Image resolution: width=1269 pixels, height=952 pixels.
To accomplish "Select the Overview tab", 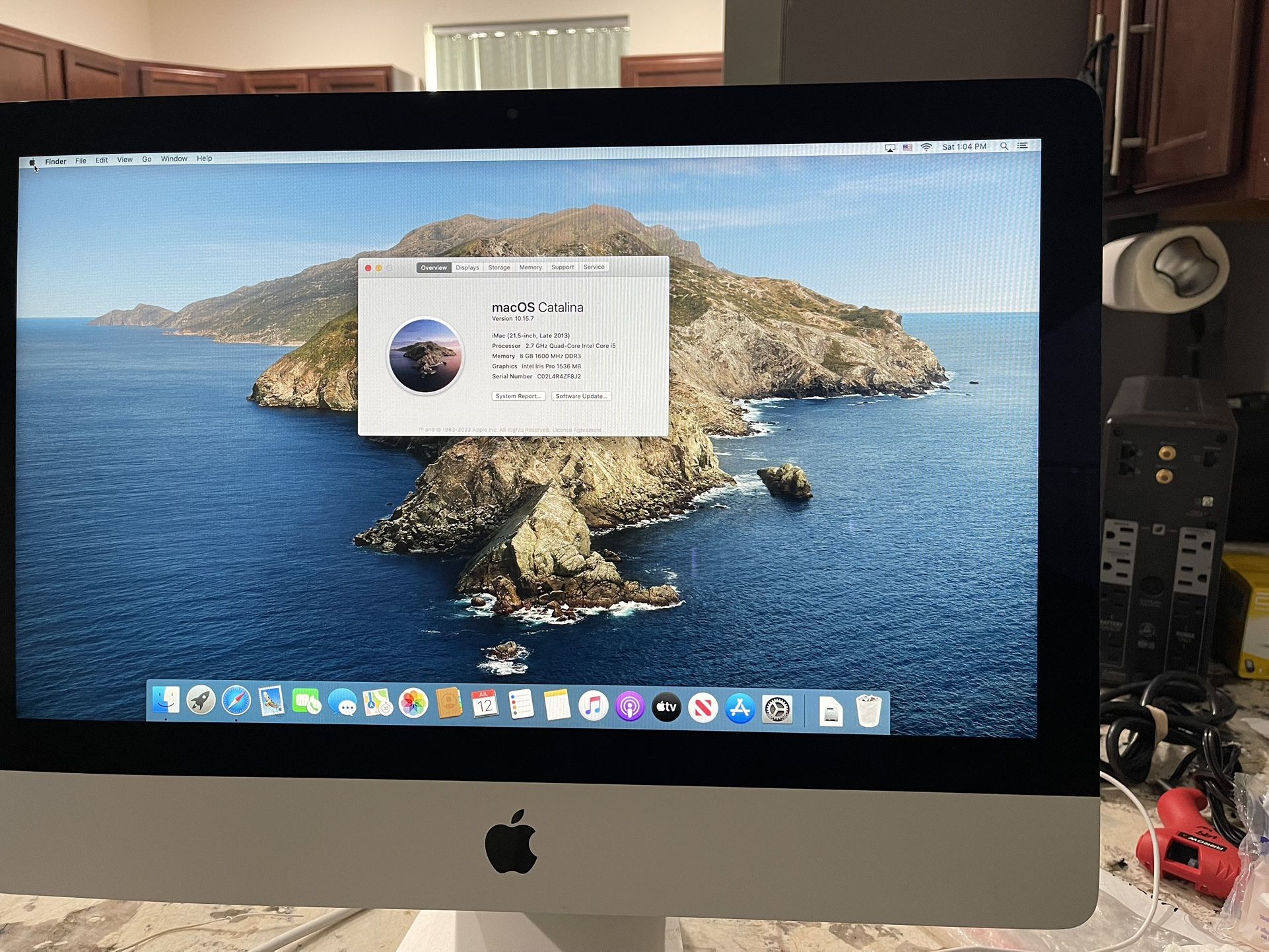I will 434,267.
